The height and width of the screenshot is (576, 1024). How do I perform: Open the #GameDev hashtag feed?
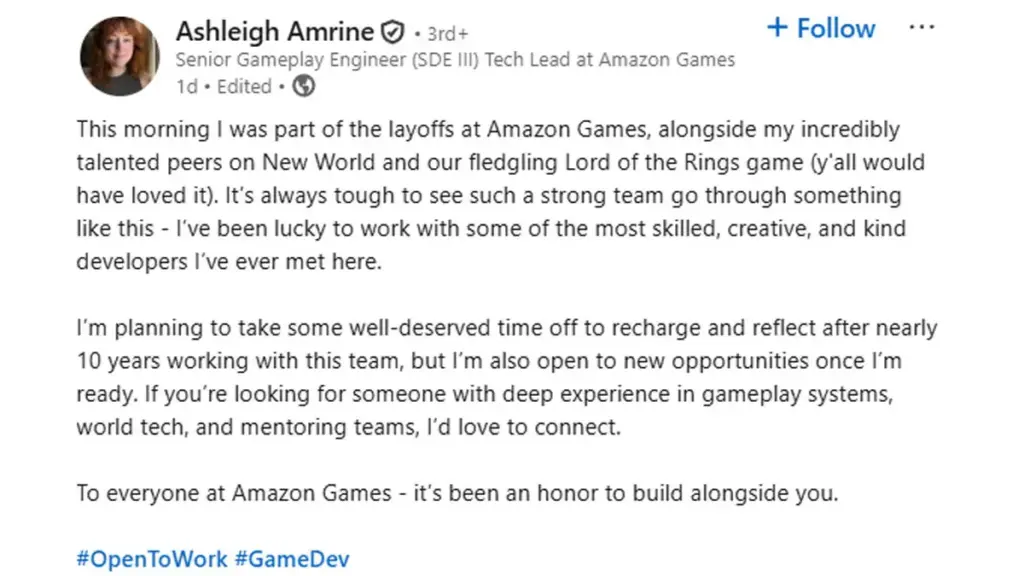293,559
